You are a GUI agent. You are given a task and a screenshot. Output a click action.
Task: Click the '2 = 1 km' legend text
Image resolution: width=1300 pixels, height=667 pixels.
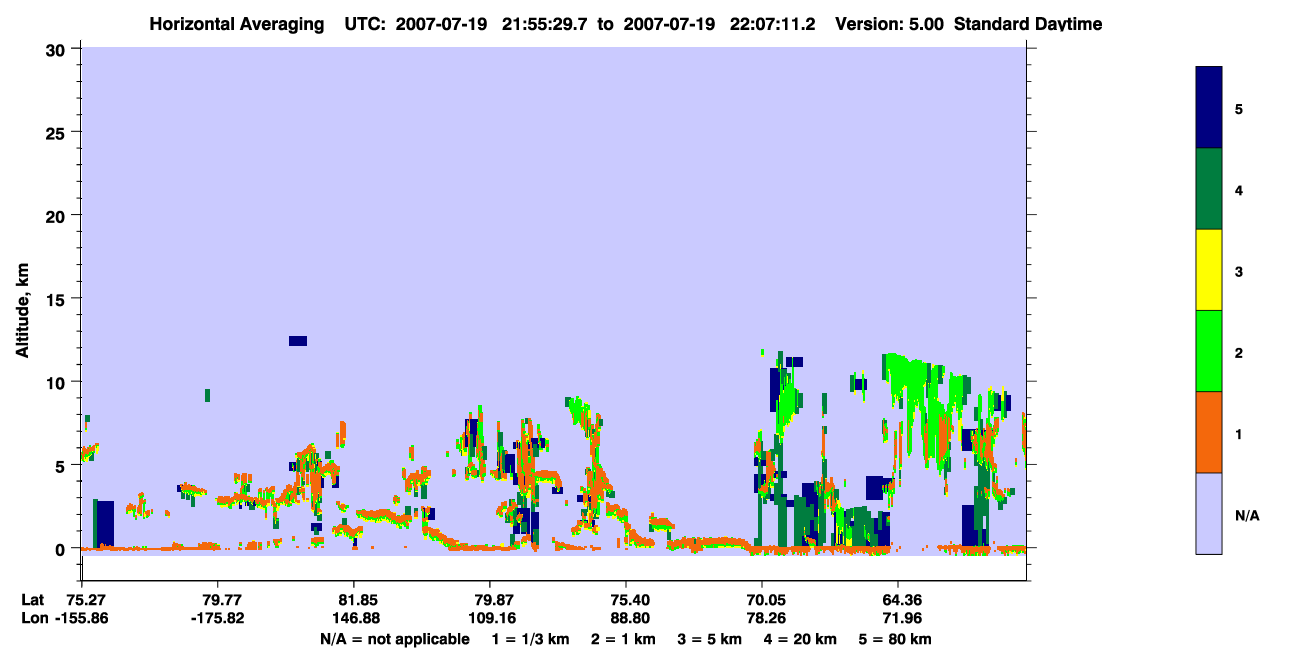[622, 639]
